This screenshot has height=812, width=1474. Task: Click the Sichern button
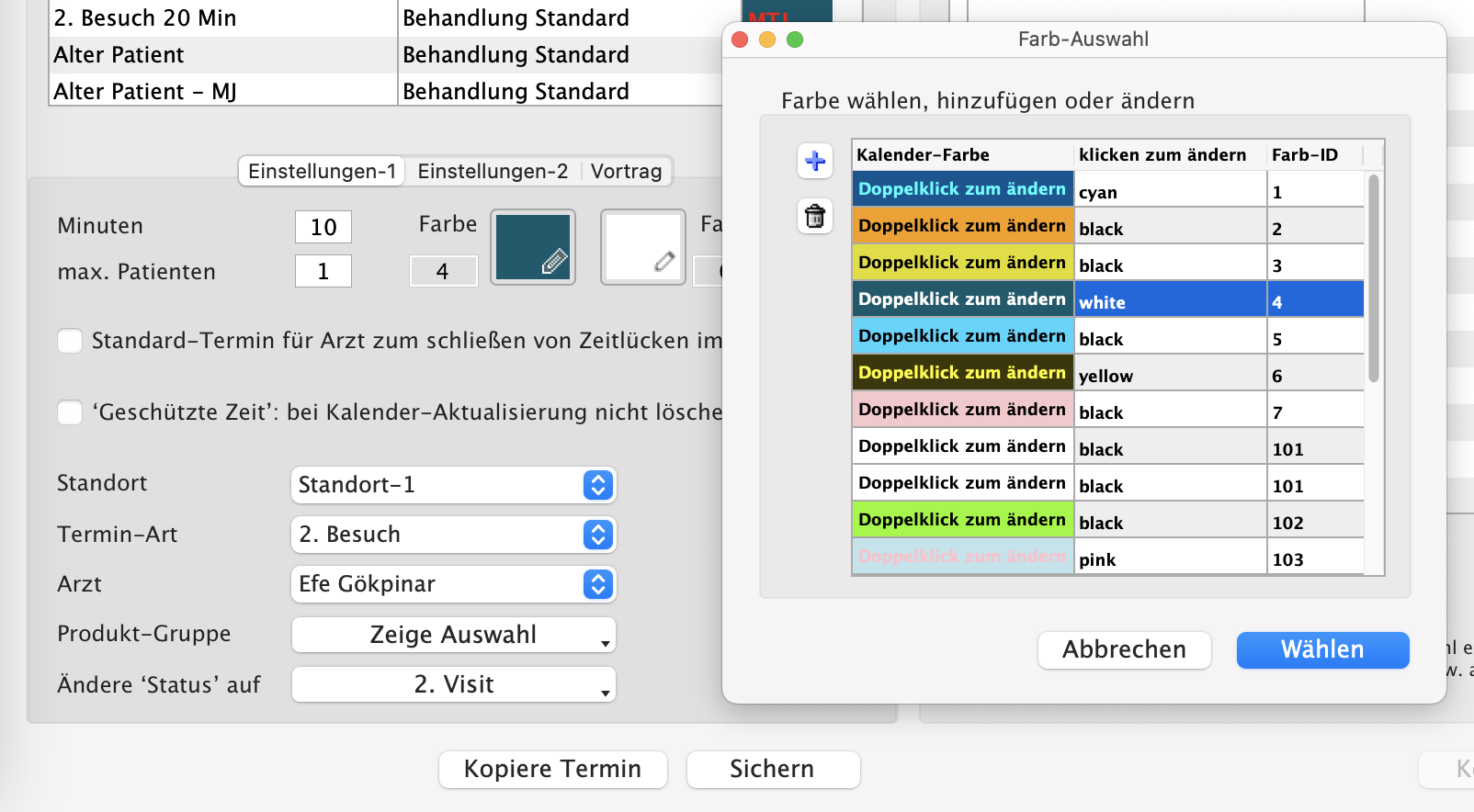(773, 770)
